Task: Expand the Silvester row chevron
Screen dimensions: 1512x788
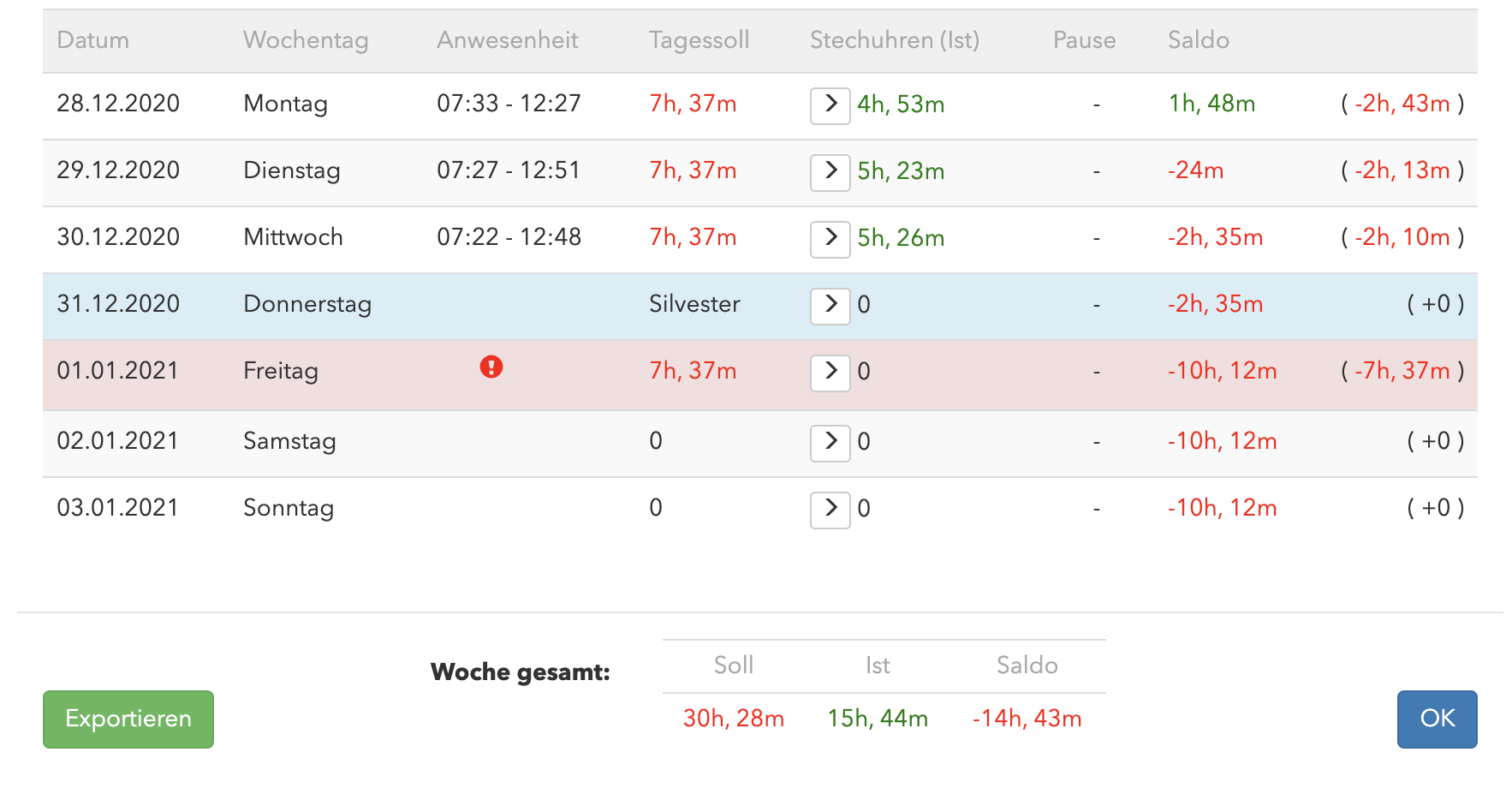Action: [x=830, y=306]
